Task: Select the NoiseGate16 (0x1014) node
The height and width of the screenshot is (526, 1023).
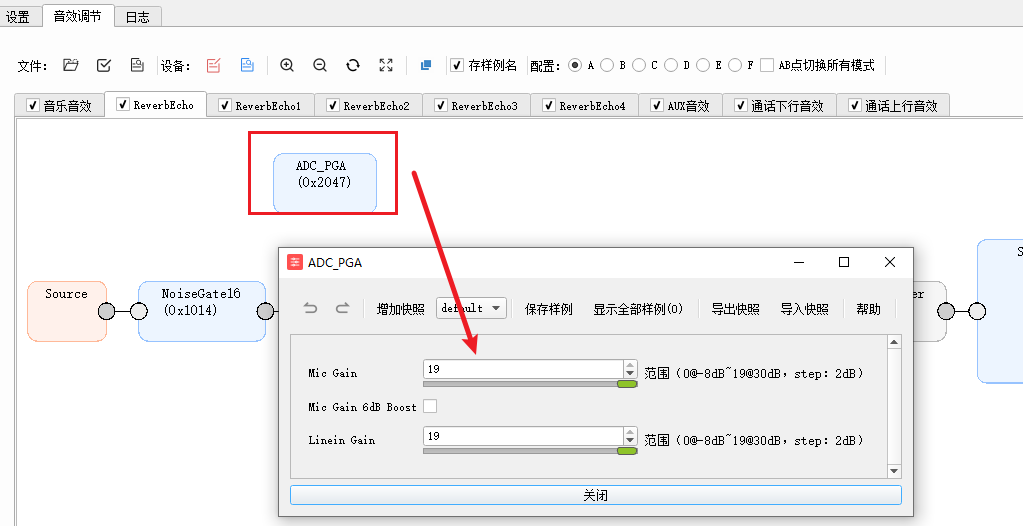Action: (x=202, y=311)
